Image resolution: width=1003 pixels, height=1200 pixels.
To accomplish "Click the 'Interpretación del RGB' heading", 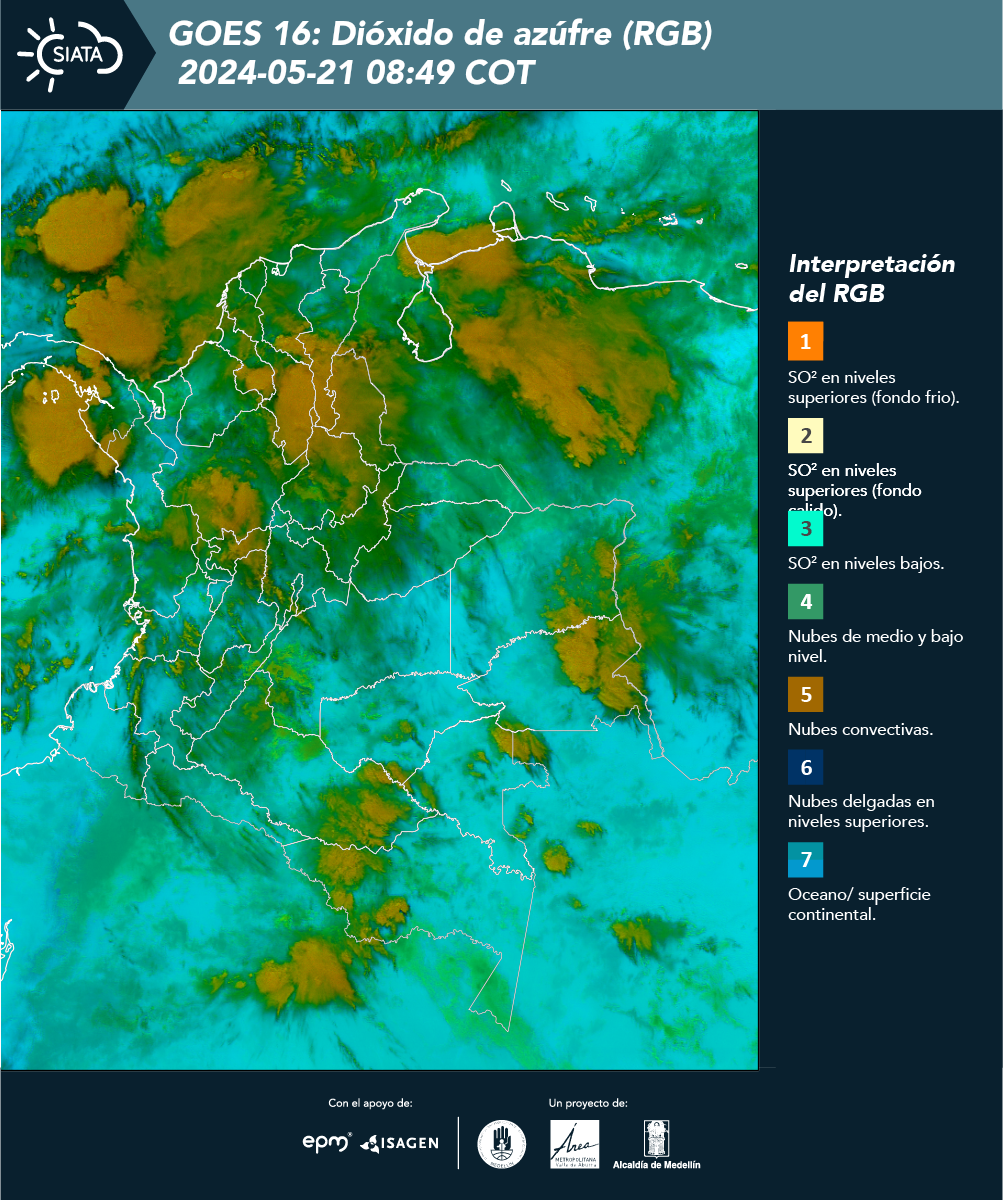I will [872, 279].
